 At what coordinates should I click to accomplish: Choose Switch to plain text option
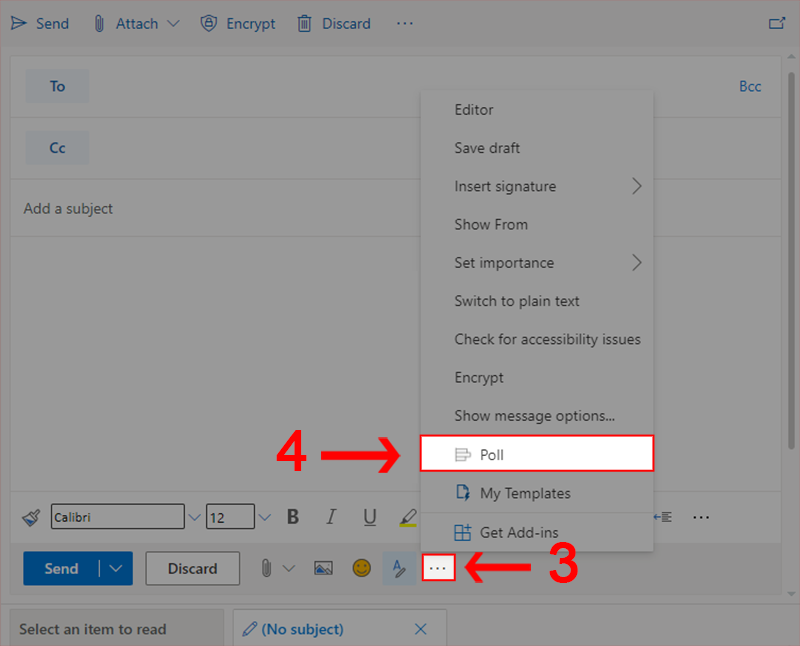[x=517, y=301]
